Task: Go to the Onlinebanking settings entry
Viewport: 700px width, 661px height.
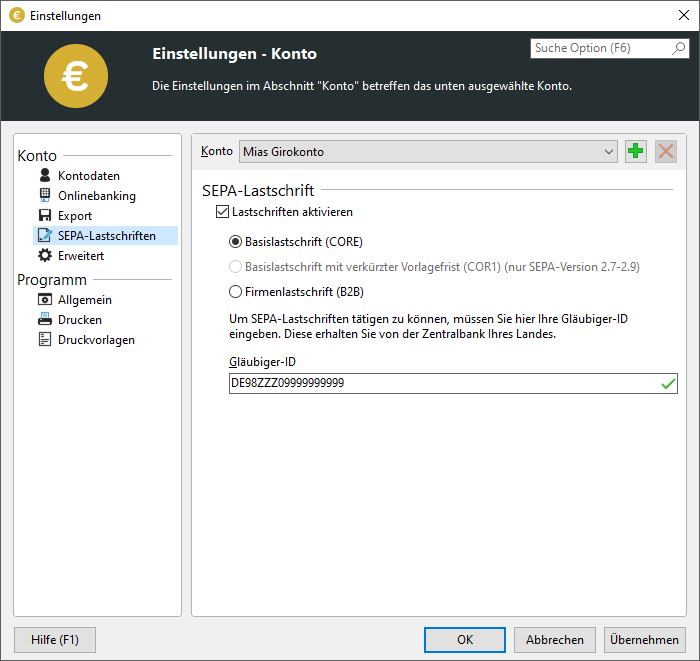Action: 96,196
